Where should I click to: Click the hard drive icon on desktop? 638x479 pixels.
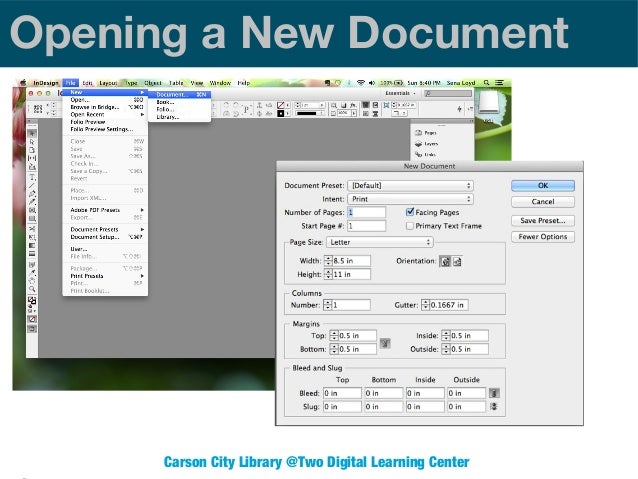point(491,103)
